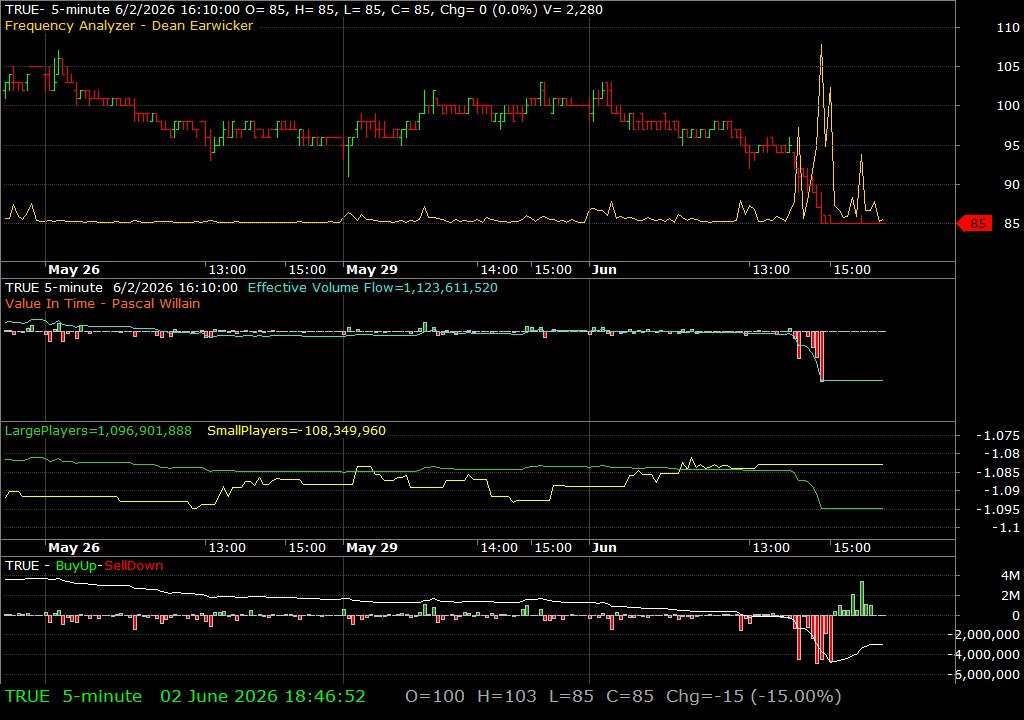Select the Frequency Analyzer - Dean Earwicker label

pos(129,25)
